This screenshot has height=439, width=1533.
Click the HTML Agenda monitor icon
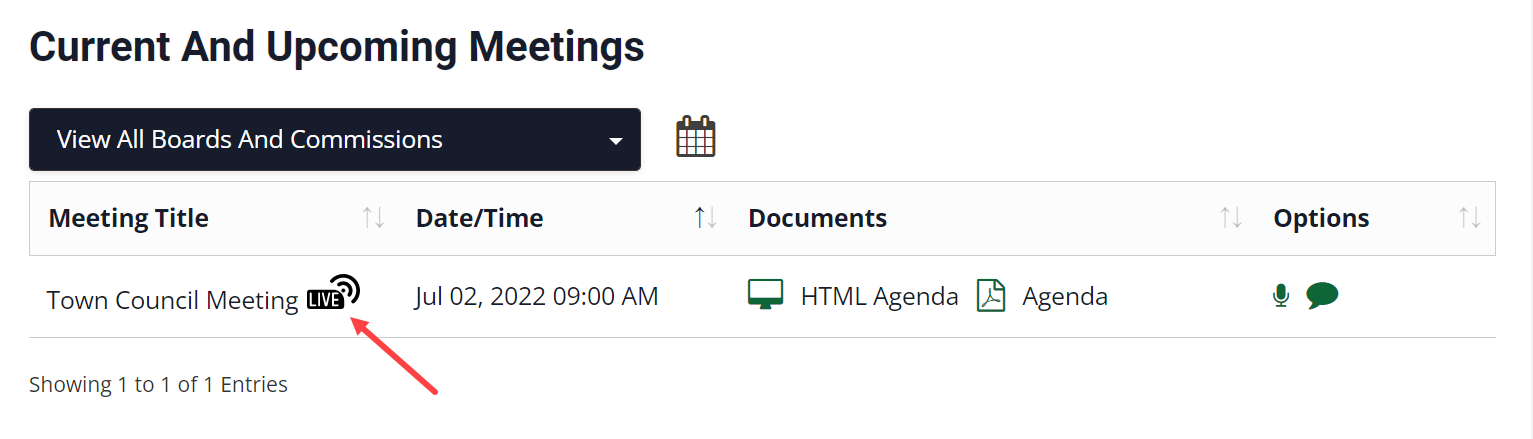pos(766,295)
